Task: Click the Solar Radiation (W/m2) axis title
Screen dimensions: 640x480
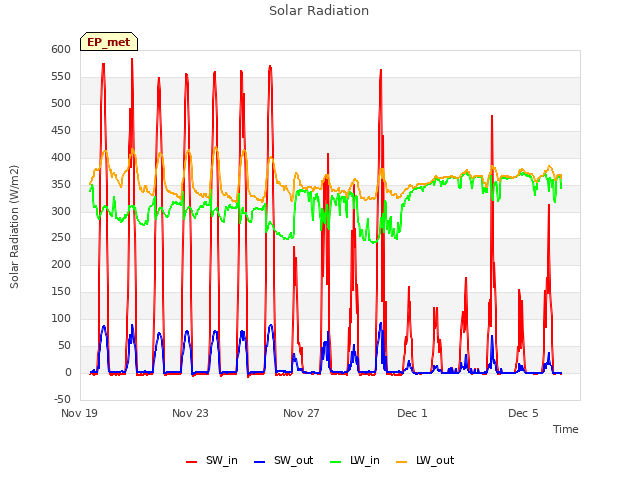Action: (14, 227)
